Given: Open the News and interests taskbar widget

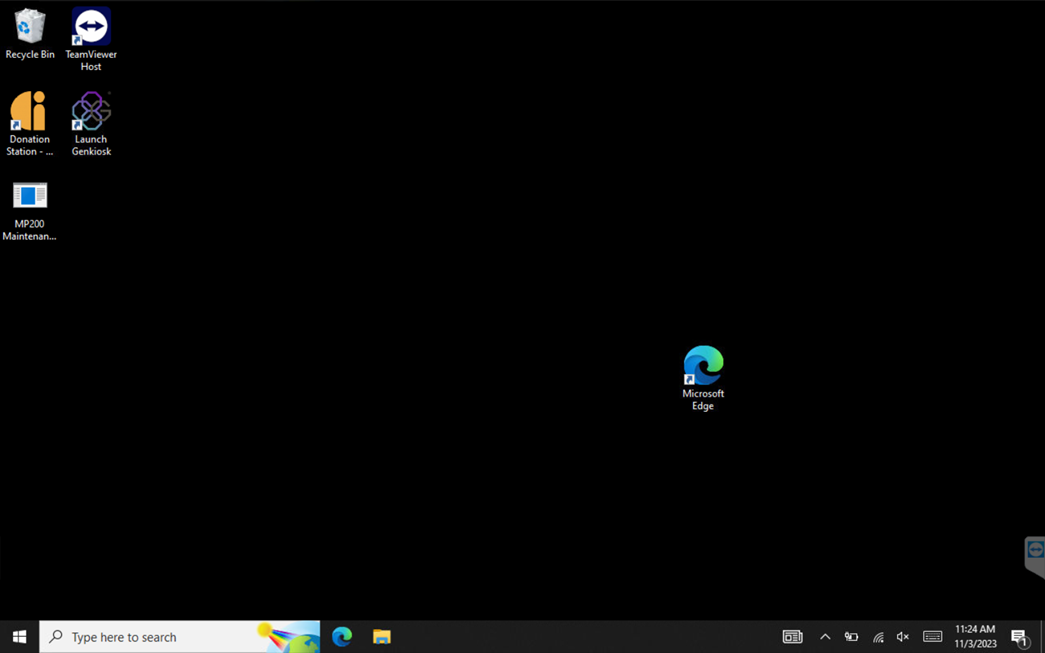Looking at the screenshot, I should [792, 637].
